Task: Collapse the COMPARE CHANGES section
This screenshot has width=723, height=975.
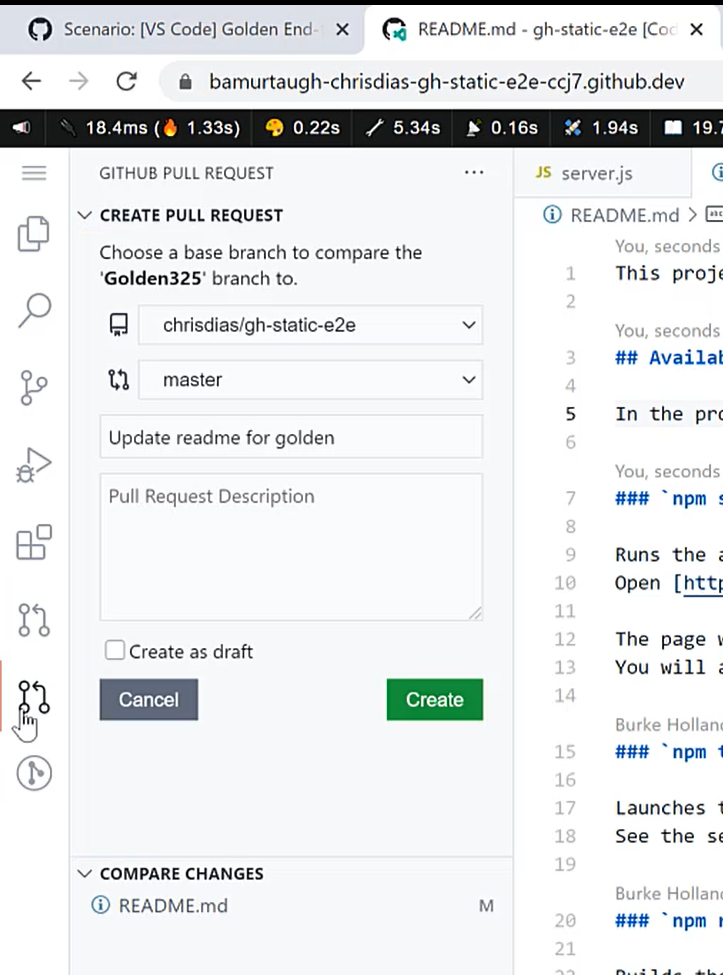Action: click(85, 873)
